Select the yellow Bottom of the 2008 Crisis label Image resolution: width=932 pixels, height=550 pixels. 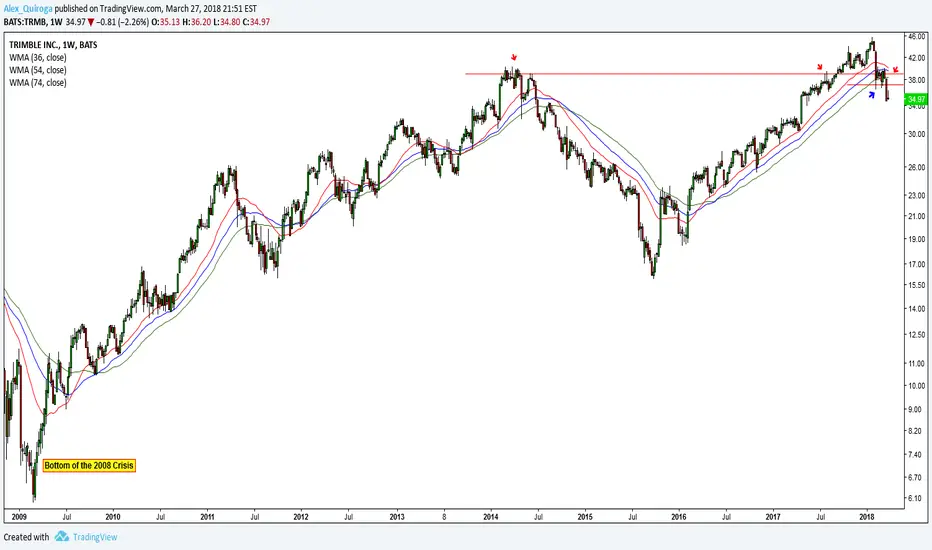pos(89,466)
